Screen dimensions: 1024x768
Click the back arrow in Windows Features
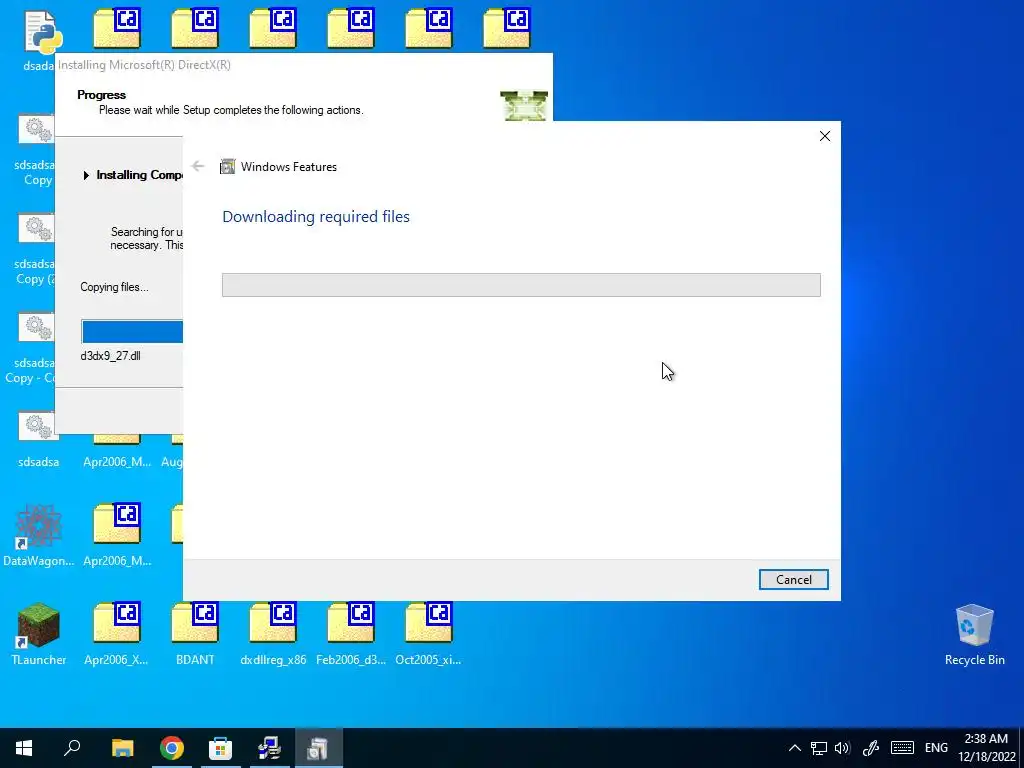point(198,167)
